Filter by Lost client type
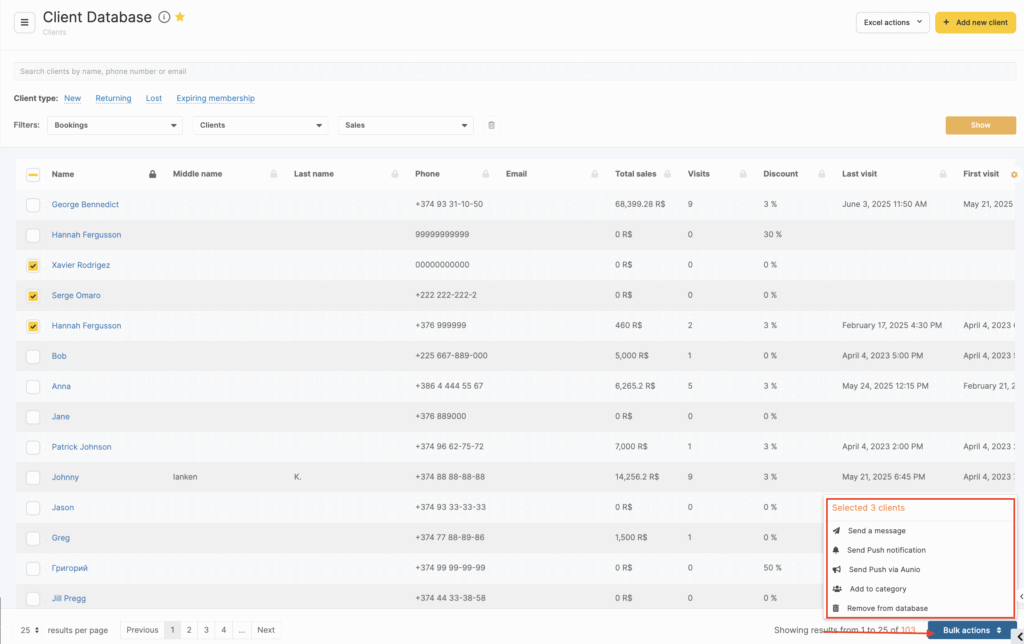This screenshot has width=1024, height=644. click(x=153, y=98)
